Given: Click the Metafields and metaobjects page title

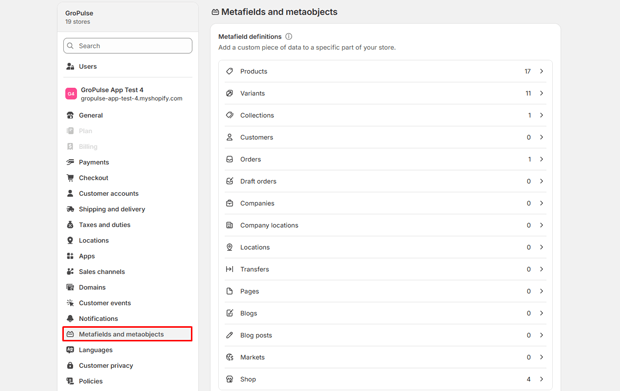Looking at the screenshot, I should 279,12.
